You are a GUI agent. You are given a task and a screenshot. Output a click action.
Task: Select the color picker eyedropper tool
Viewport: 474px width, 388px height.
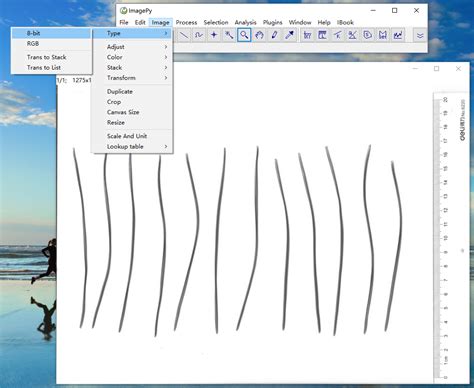290,35
